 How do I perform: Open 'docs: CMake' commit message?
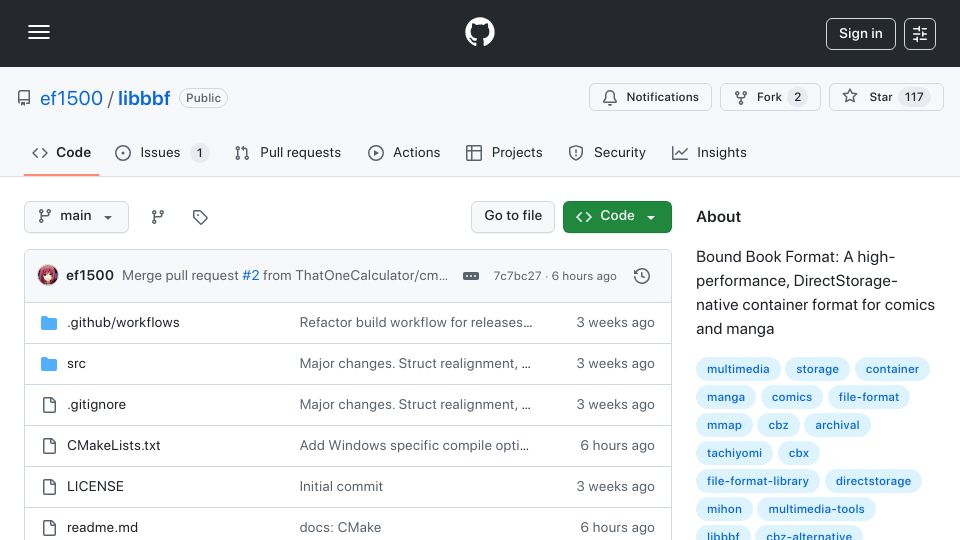click(340, 528)
